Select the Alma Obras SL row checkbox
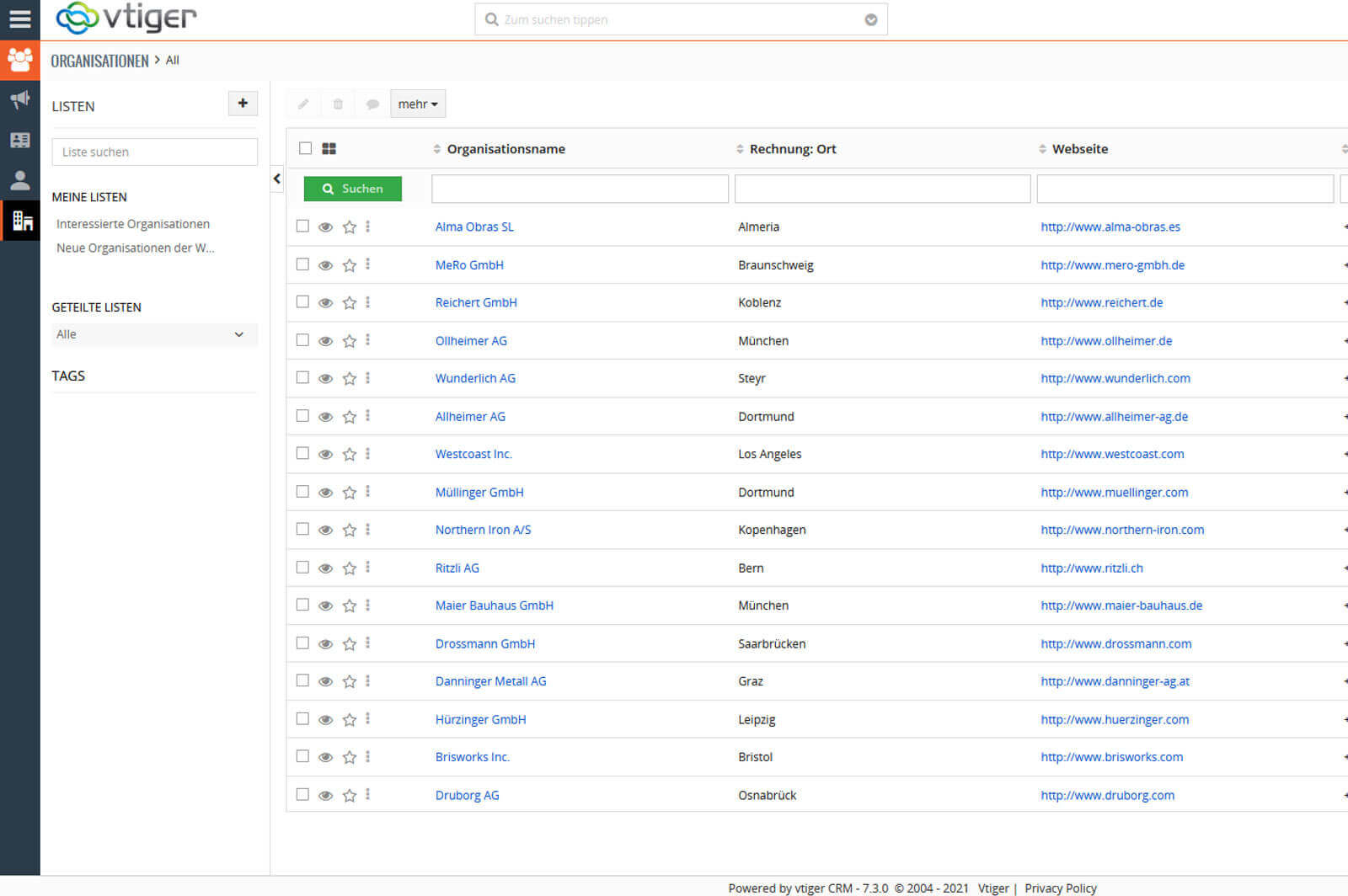This screenshot has width=1348, height=896. coord(302,226)
